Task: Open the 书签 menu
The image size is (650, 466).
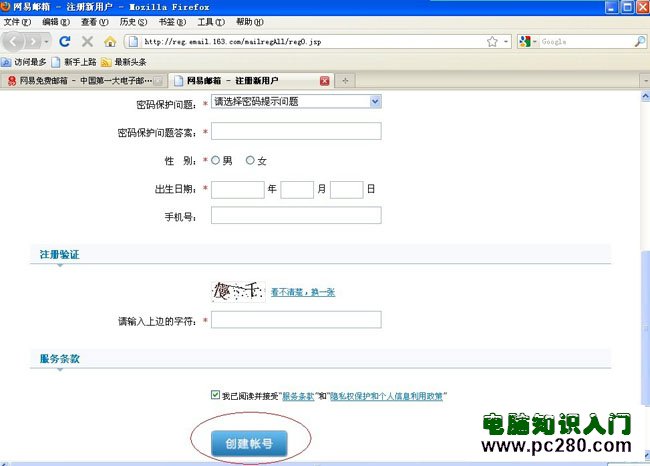Action: [x=166, y=21]
